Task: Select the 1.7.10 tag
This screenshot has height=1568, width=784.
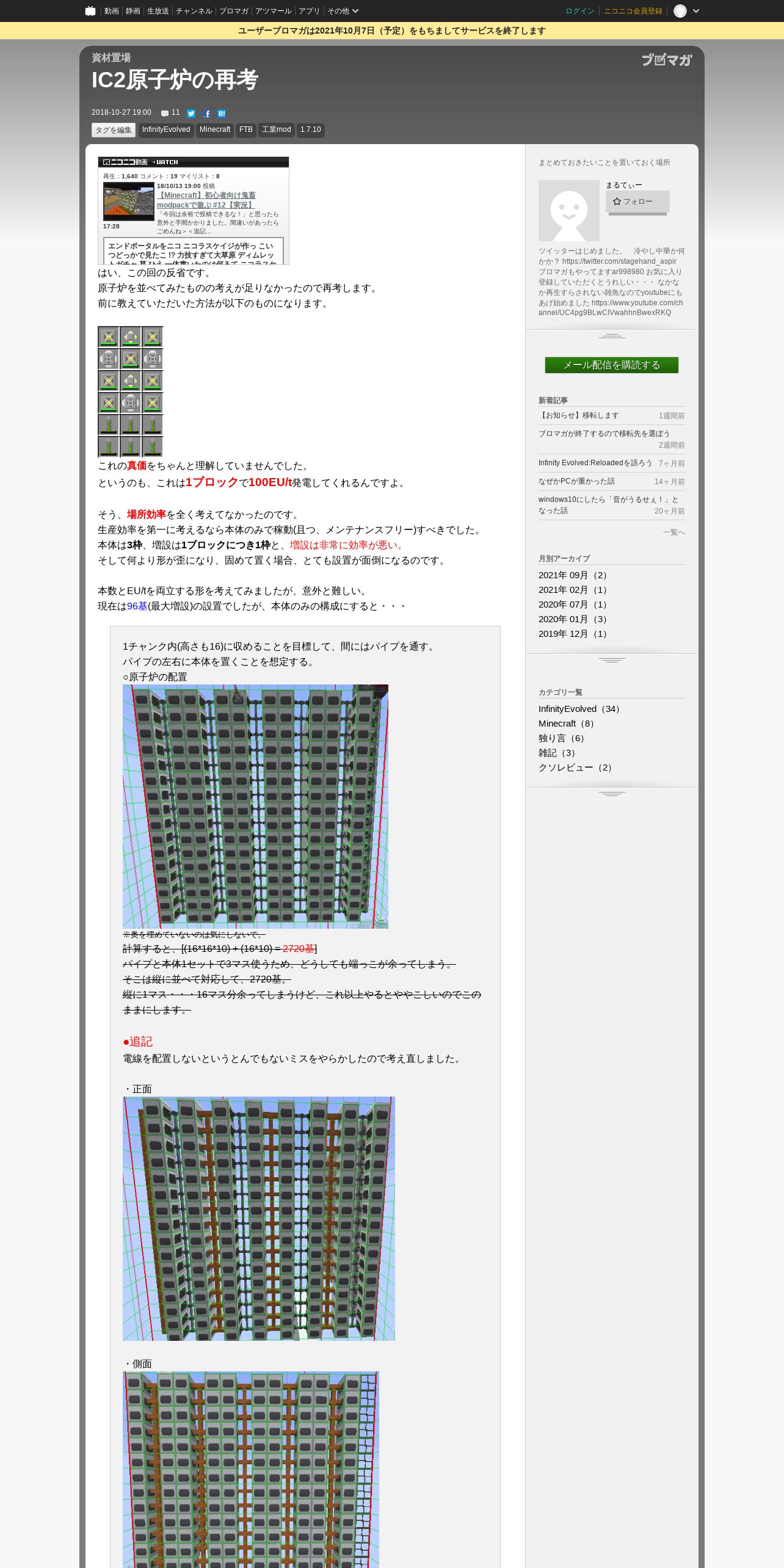Action: [x=310, y=130]
